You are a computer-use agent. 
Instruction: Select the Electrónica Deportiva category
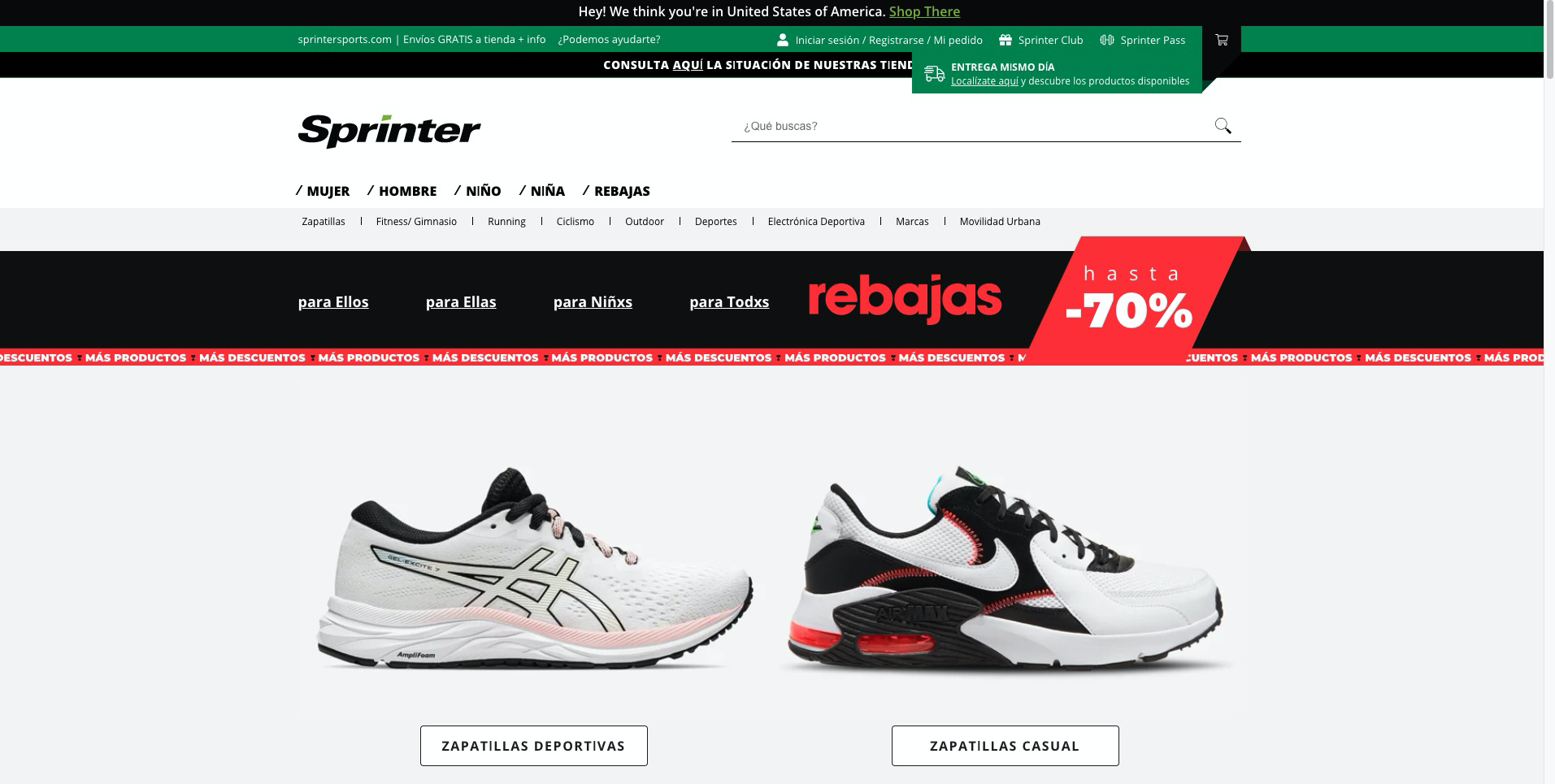click(x=816, y=221)
